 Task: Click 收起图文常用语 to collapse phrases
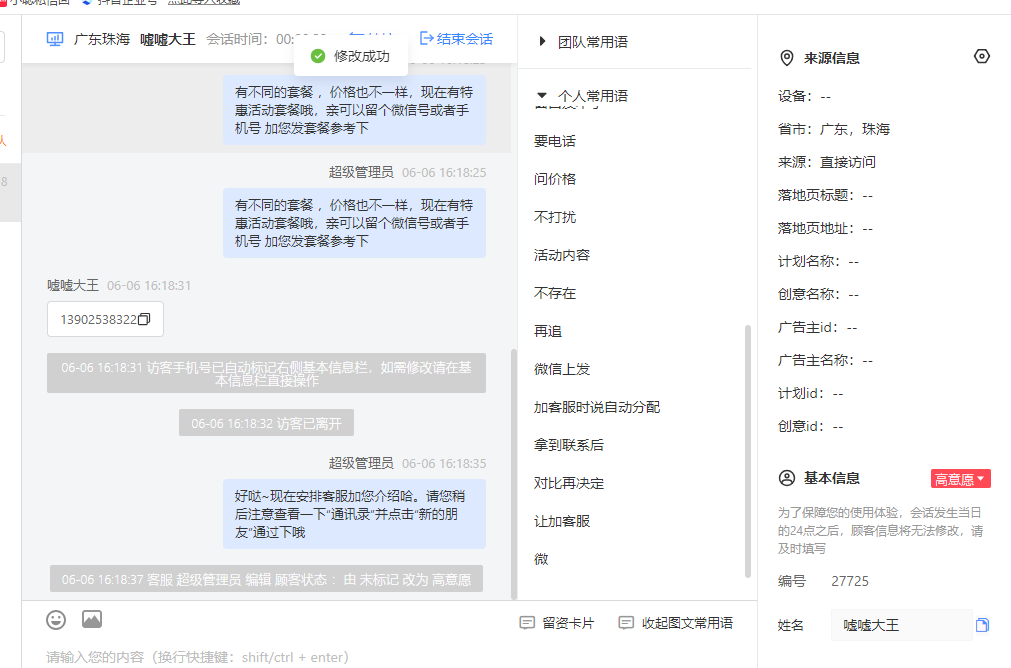point(675,623)
